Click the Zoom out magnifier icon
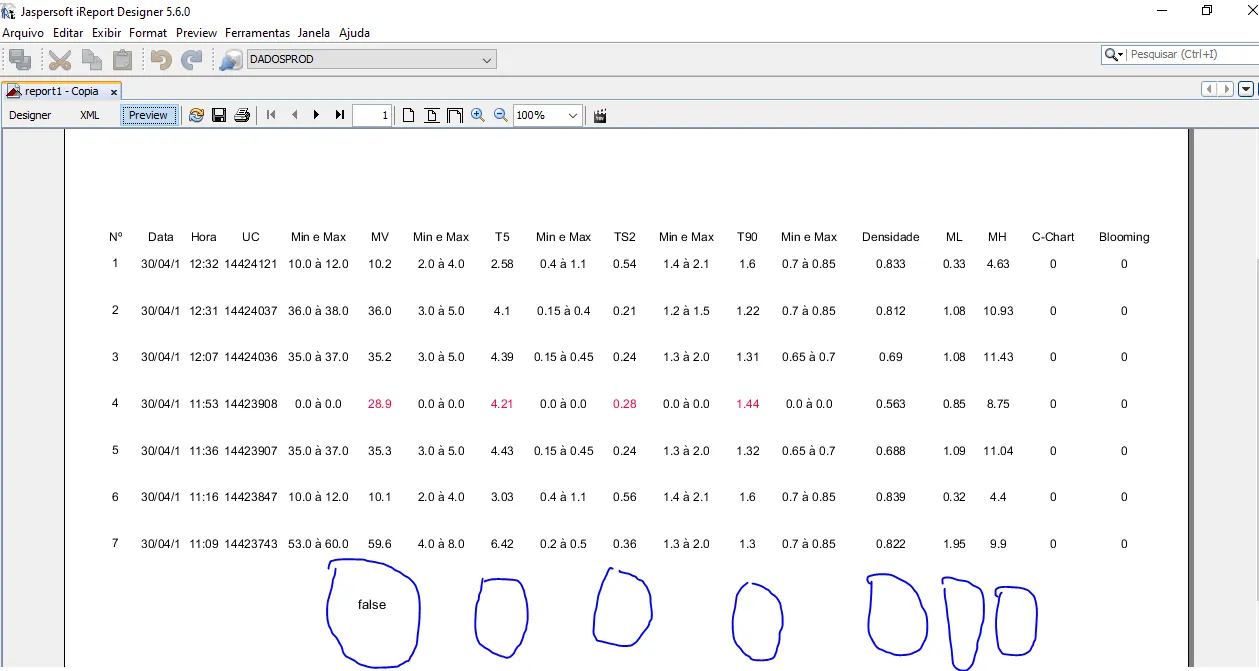 (501, 115)
